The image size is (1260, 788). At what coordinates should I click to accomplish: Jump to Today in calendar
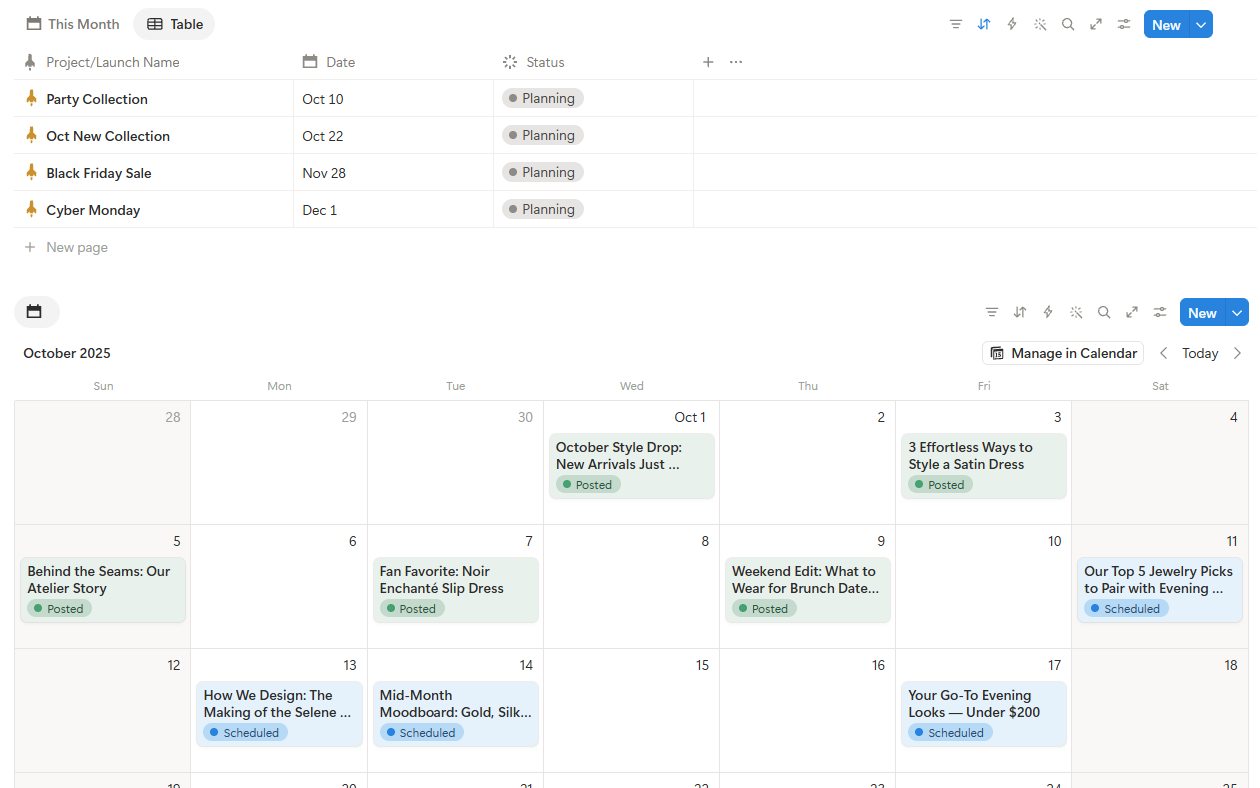(1200, 353)
